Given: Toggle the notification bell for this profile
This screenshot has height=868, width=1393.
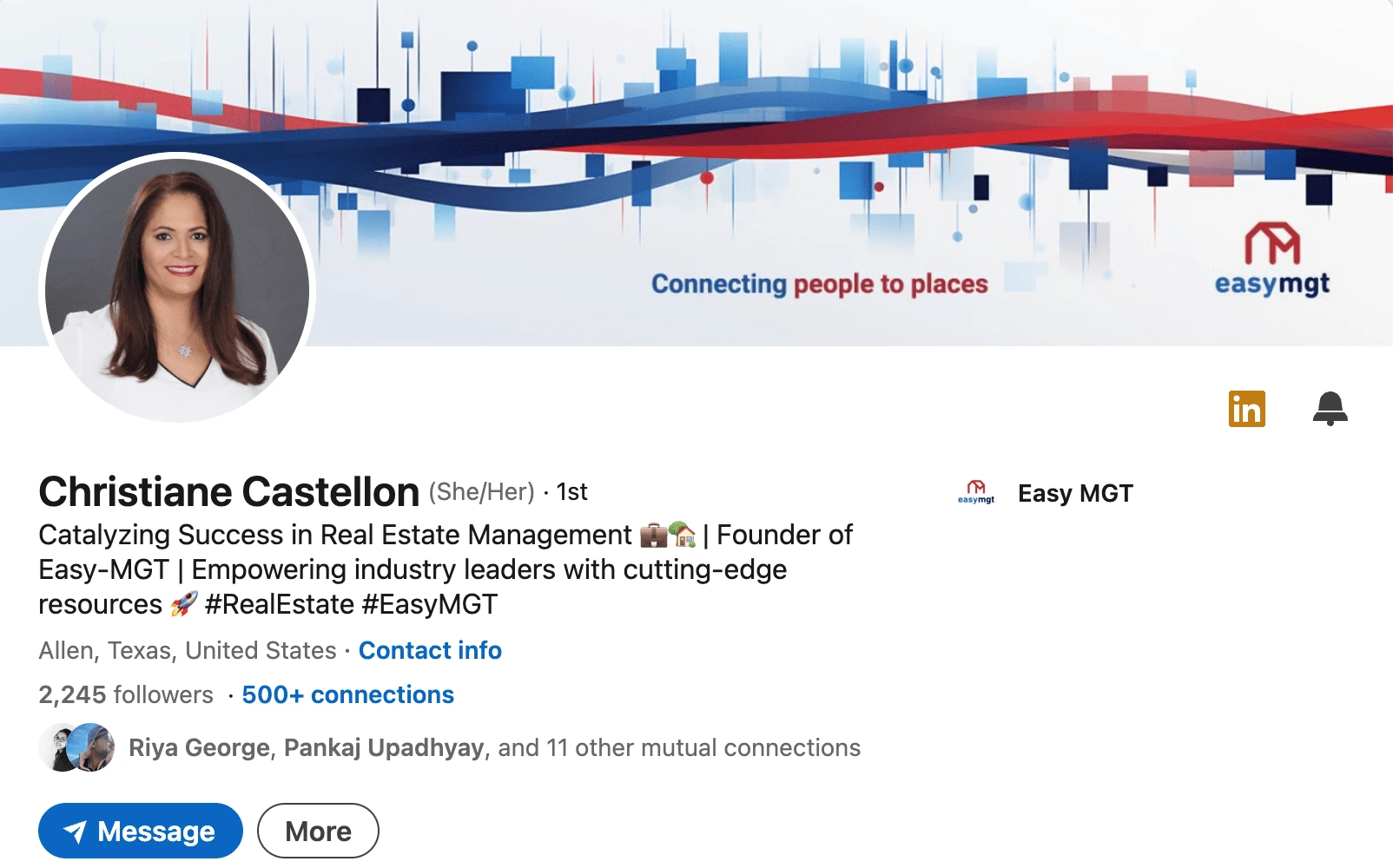Looking at the screenshot, I should (1330, 408).
